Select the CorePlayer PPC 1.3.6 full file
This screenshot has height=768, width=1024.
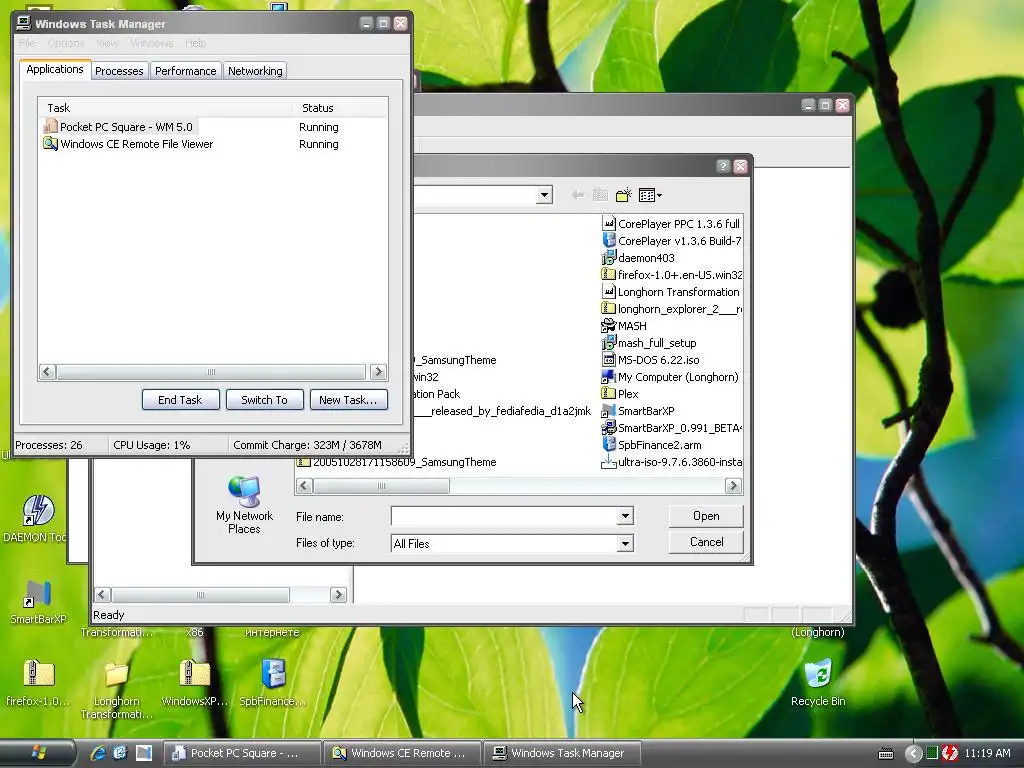click(x=671, y=223)
